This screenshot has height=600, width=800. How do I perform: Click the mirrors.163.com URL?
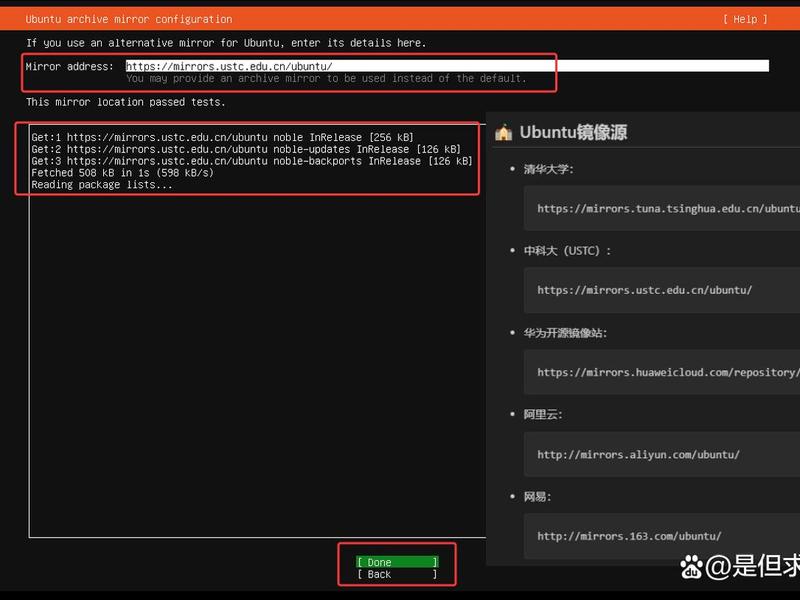(629, 536)
